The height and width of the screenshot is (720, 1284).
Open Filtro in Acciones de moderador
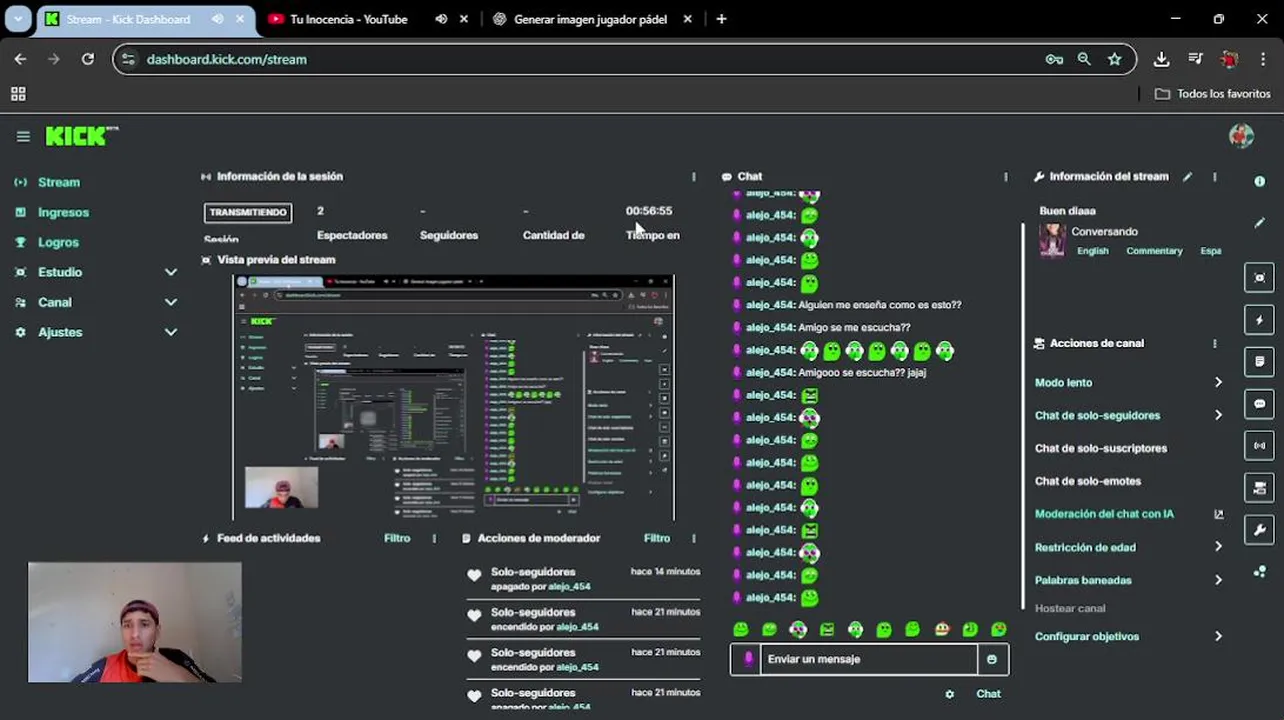[x=657, y=538]
